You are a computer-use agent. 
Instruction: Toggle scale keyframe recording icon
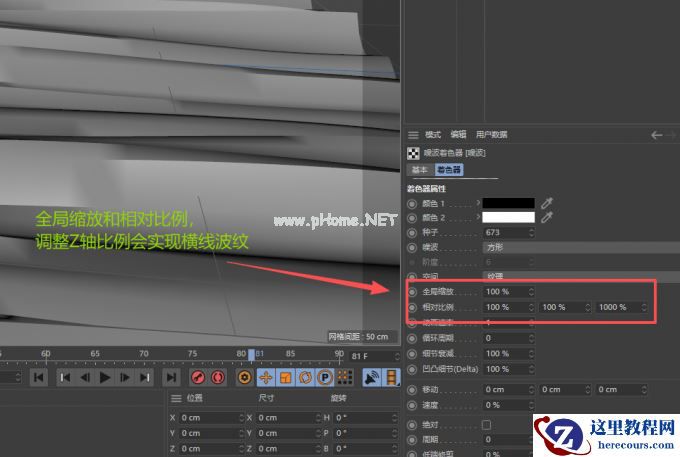(x=285, y=377)
